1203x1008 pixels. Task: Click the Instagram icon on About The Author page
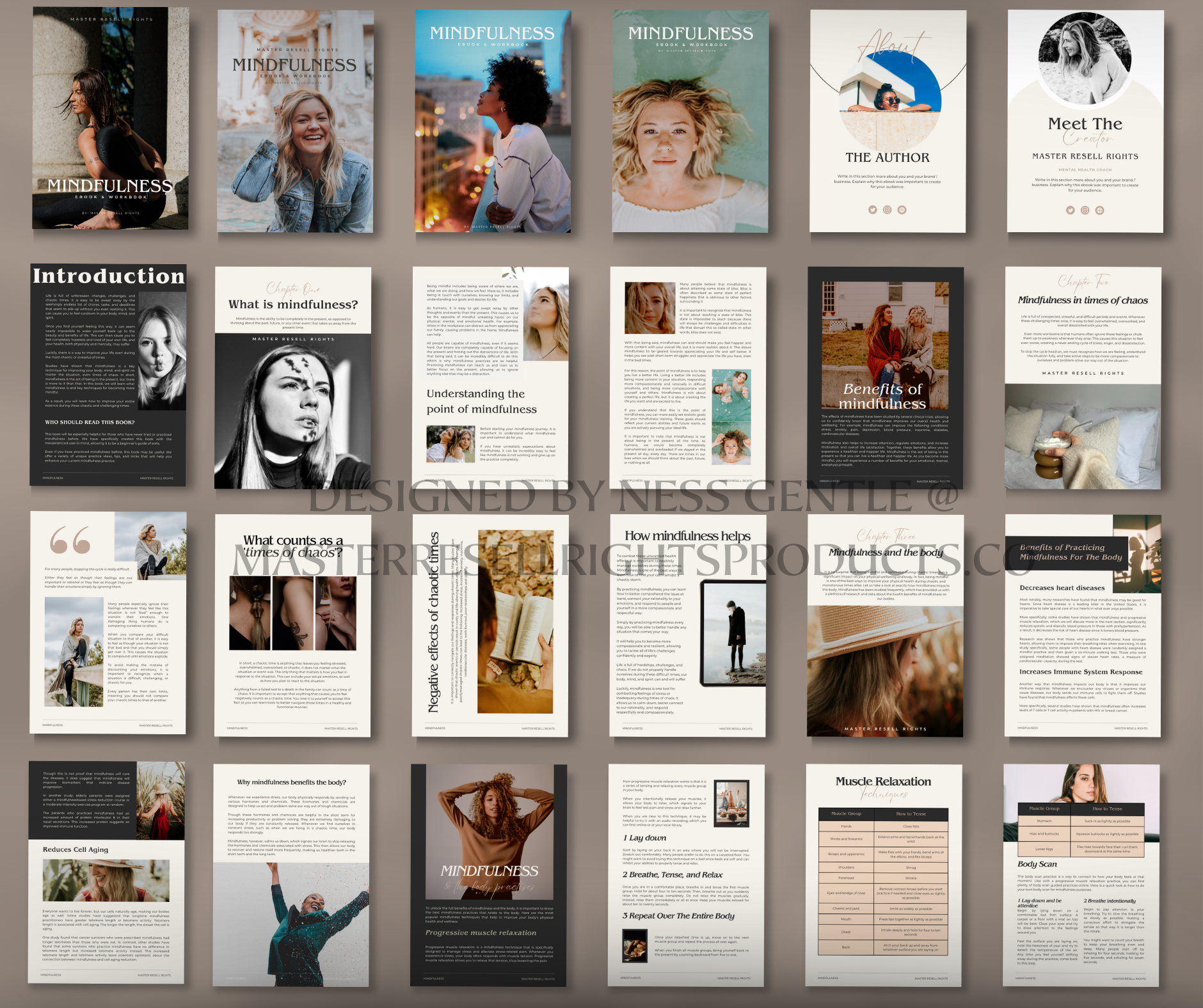[x=887, y=210]
